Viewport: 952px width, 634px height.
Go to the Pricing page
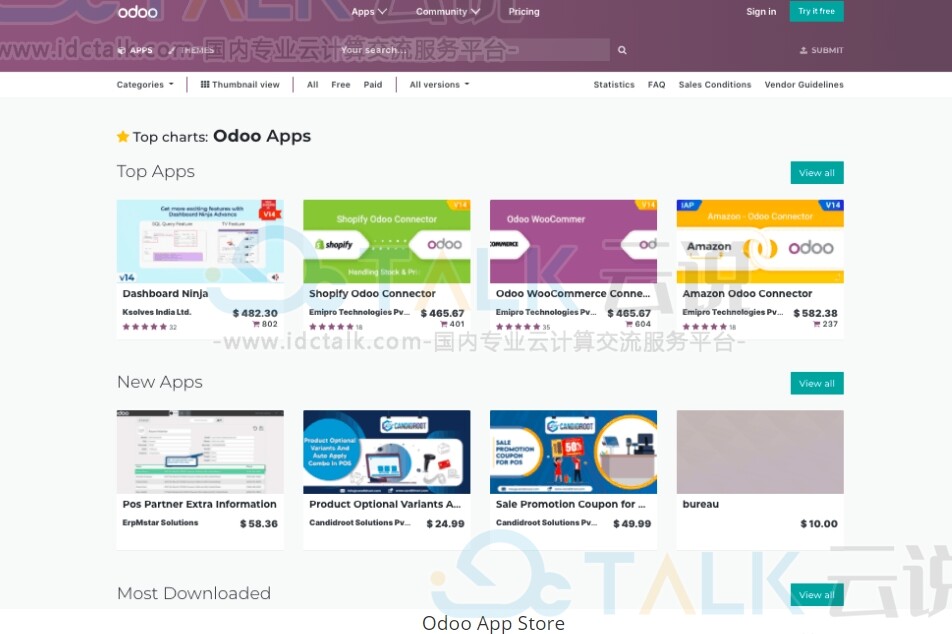click(x=524, y=12)
